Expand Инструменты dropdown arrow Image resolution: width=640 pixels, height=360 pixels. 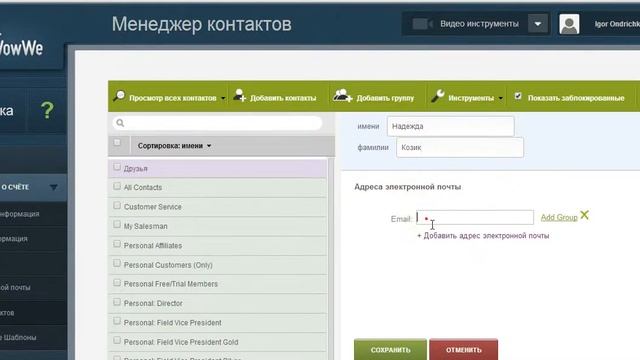[500, 98]
